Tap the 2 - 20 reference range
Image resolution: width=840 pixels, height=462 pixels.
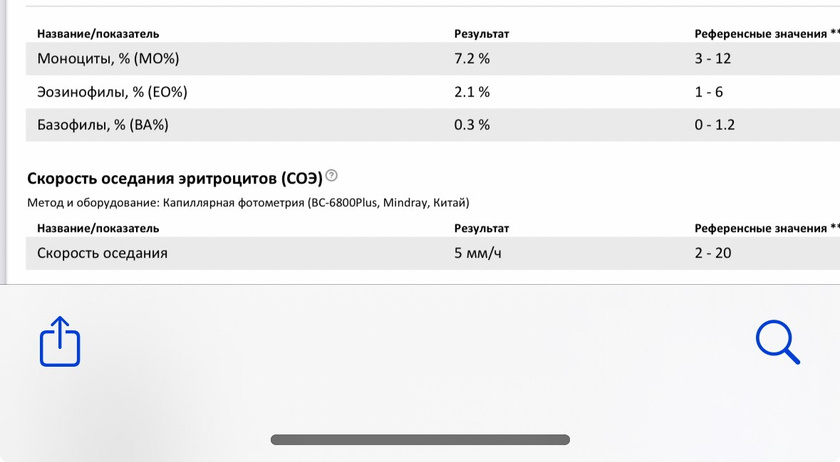pos(713,253)
